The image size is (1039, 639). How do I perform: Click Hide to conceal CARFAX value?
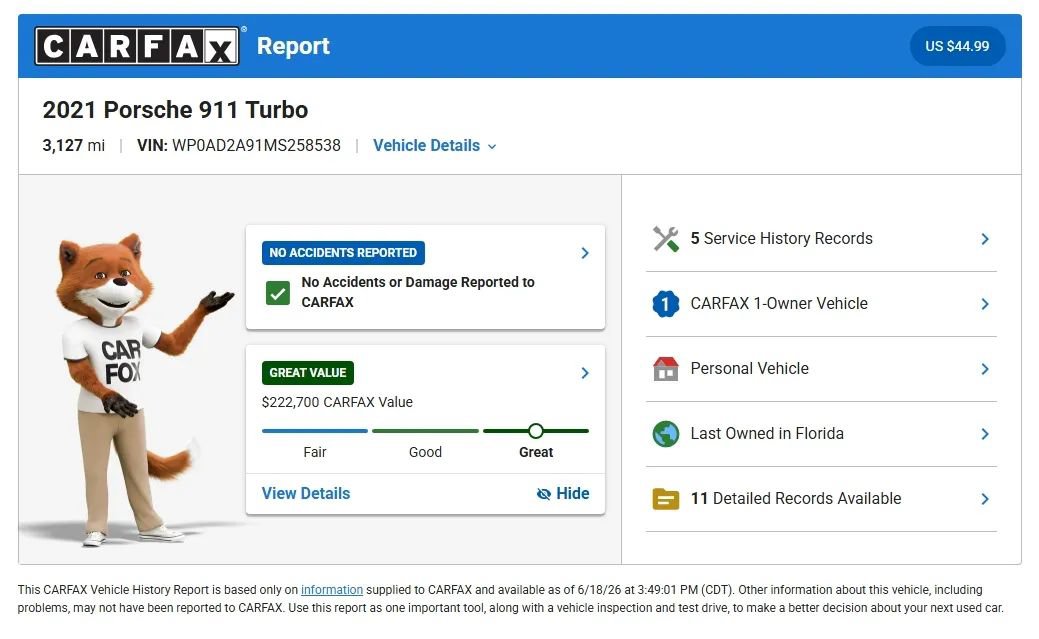point(563,493)
